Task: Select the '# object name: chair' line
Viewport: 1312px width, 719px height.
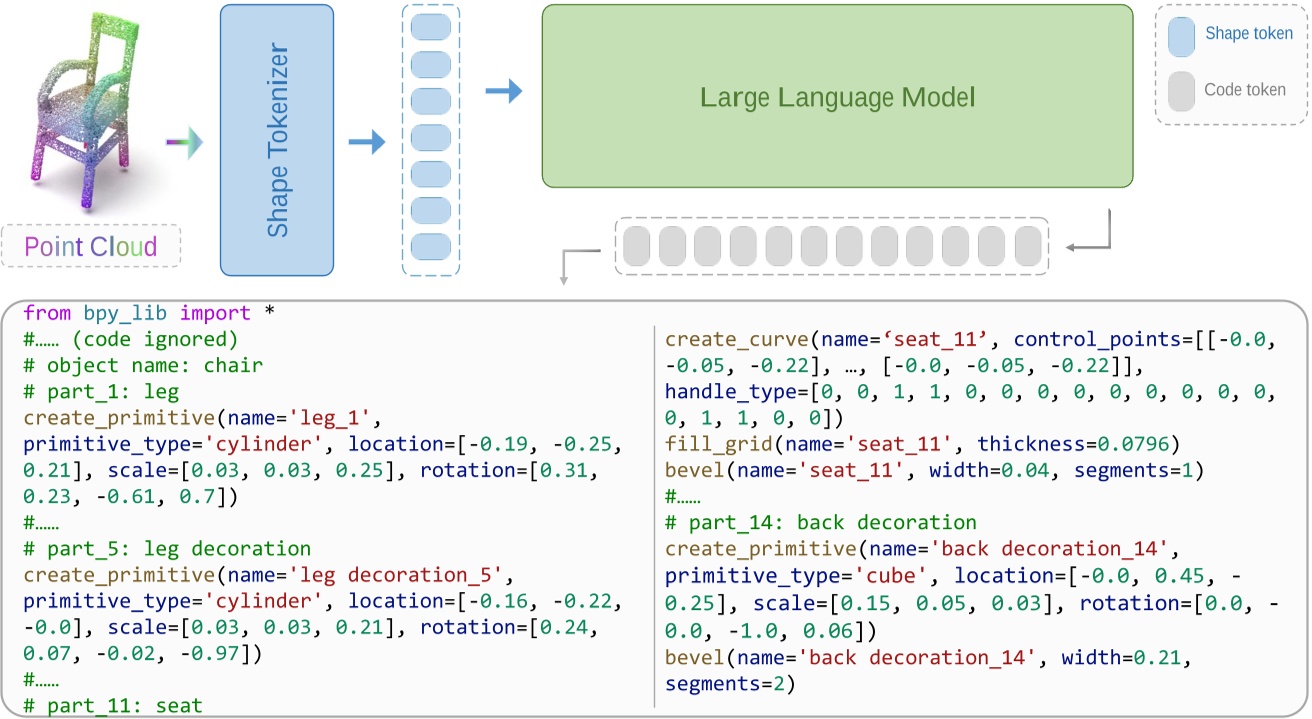Action: [138, 364]
